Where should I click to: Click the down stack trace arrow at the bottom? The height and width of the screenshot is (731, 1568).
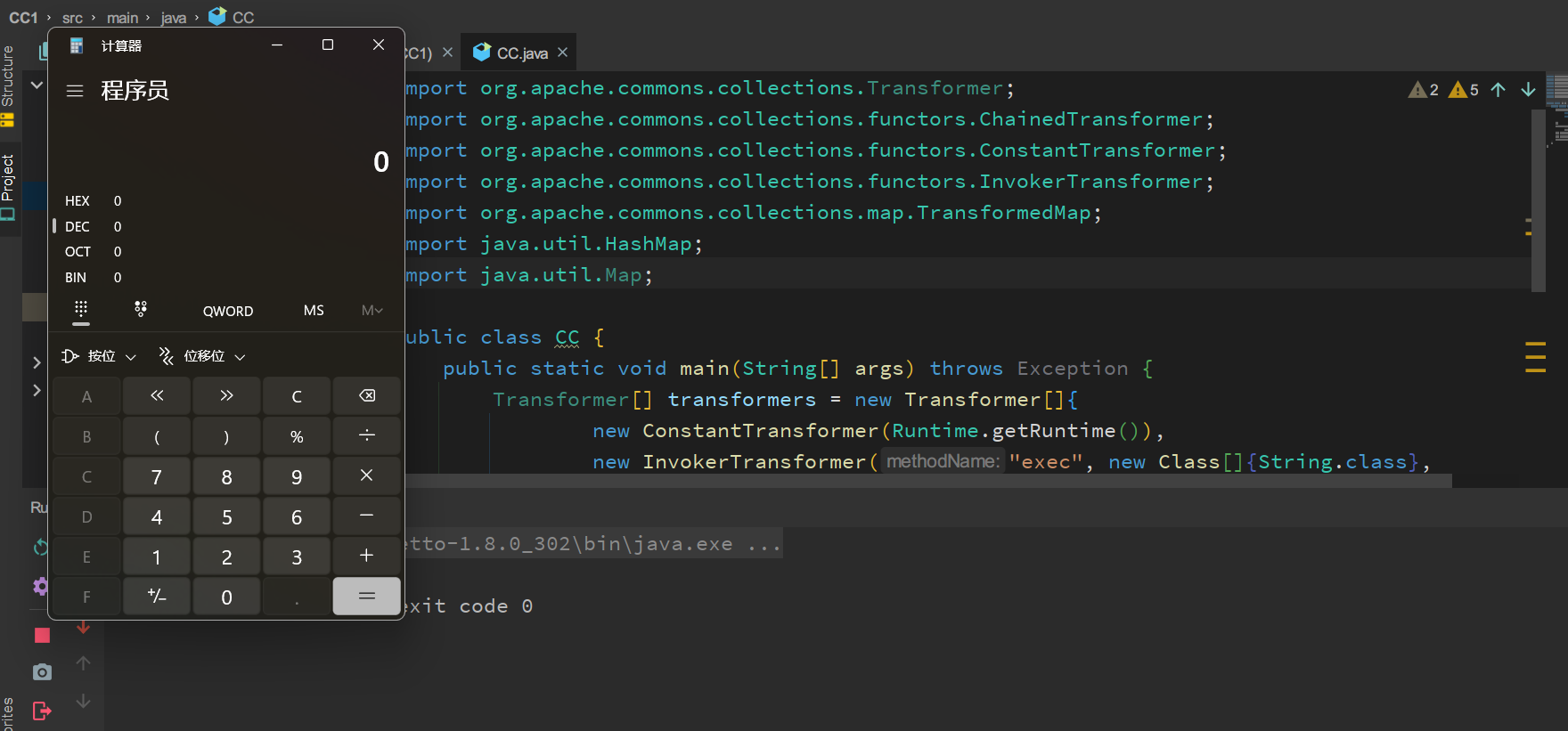click(x=83, y=702)
